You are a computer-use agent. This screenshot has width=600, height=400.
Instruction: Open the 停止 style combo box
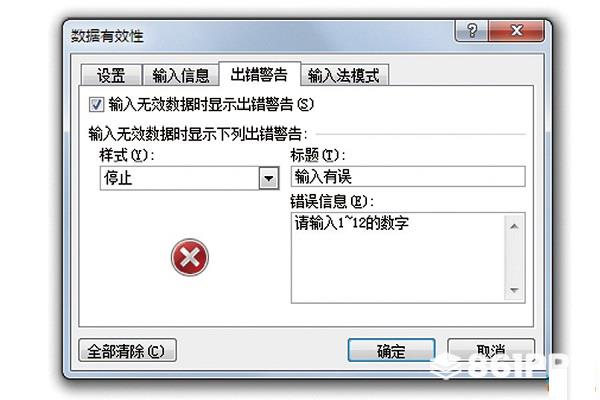[189, 178]
